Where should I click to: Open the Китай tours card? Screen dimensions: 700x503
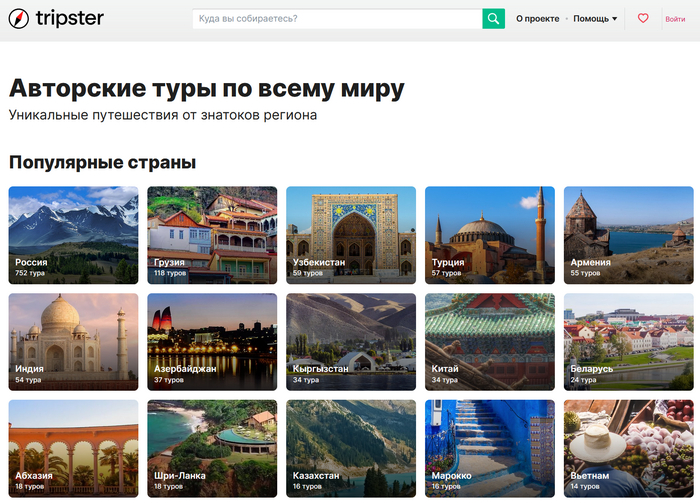coord(490,342)
